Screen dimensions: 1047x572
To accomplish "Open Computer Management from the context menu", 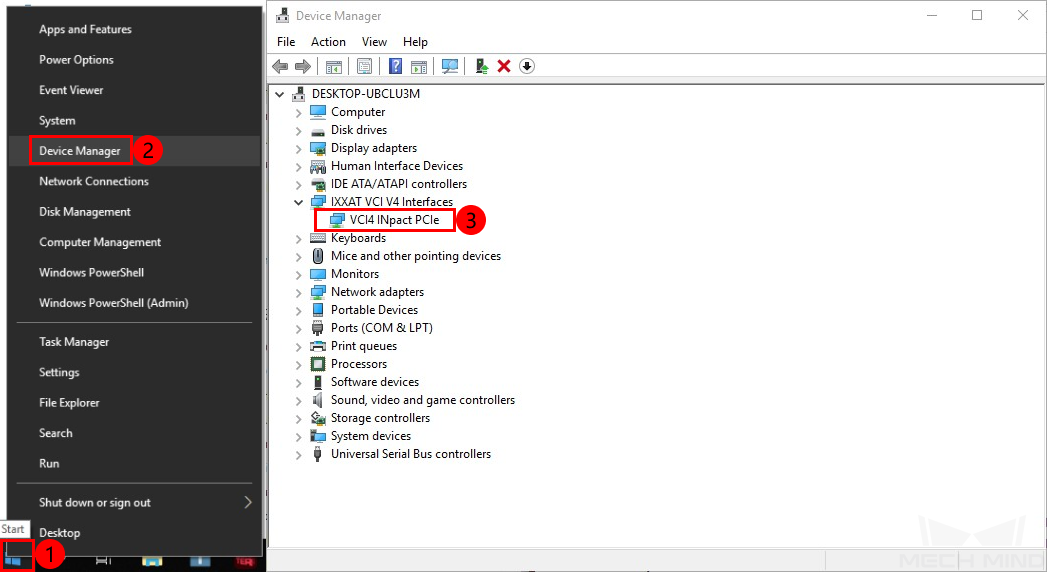I will [x=99, y=242].
